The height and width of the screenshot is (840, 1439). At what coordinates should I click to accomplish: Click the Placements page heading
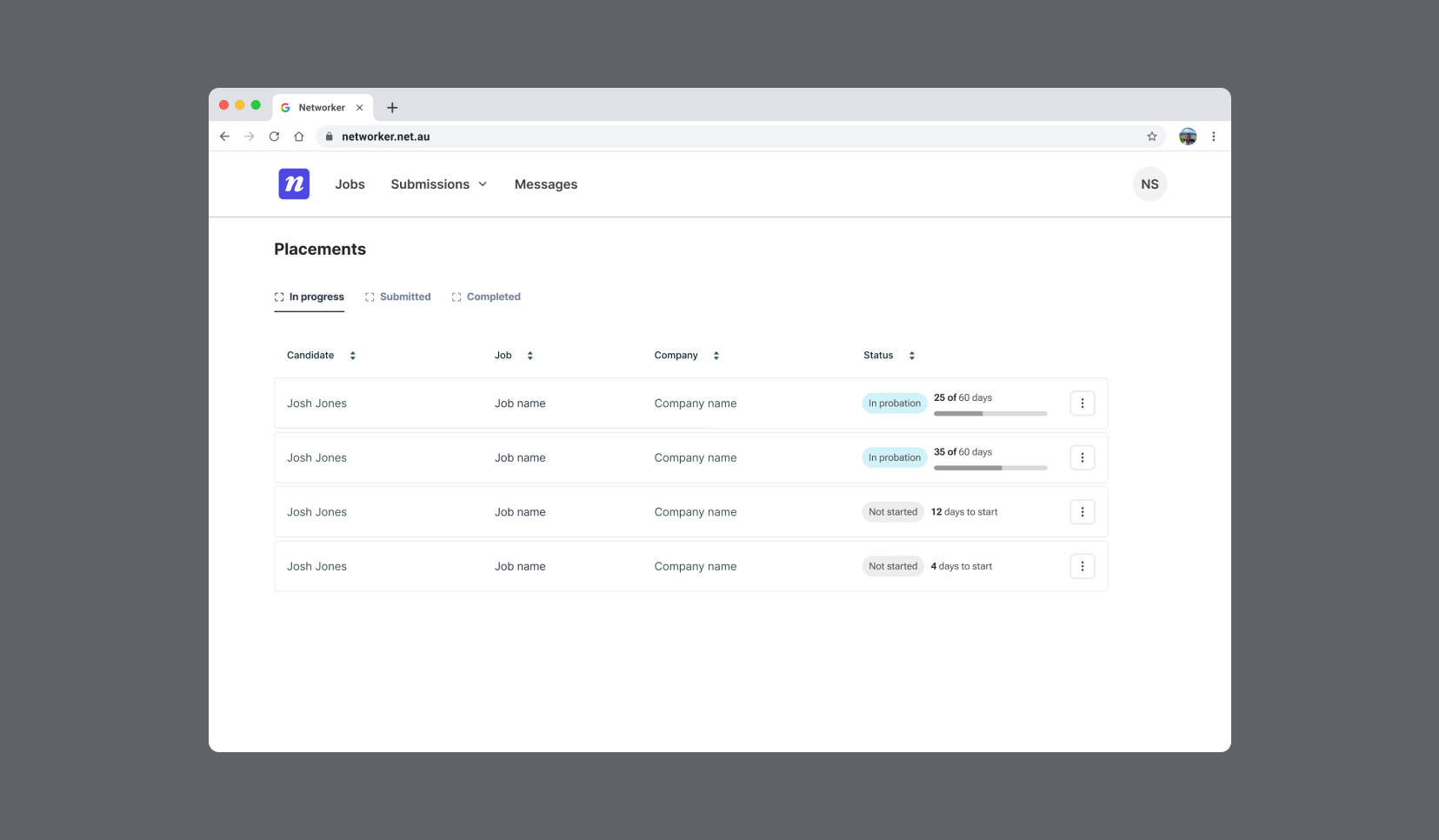320,249
